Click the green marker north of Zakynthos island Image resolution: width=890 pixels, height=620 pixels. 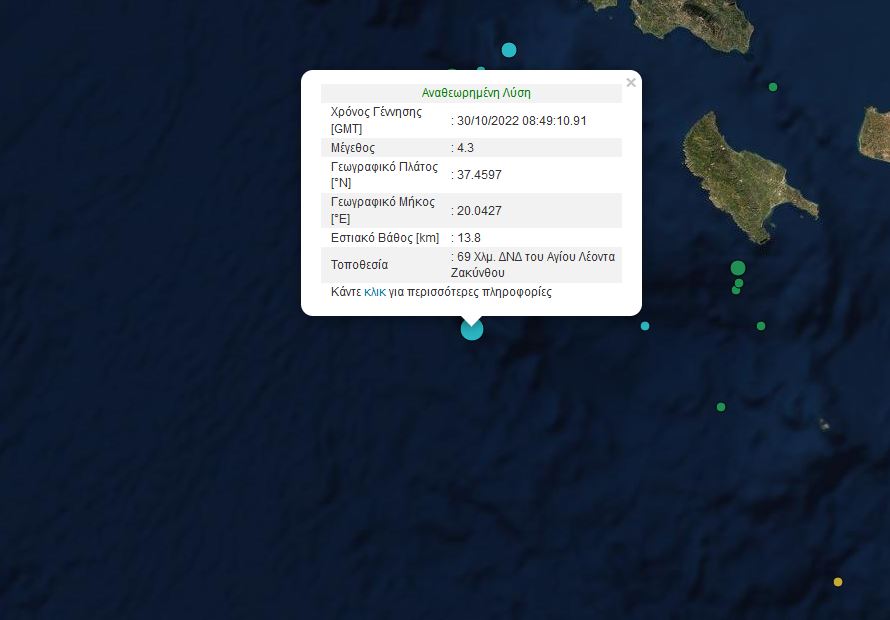pos(773,87)
